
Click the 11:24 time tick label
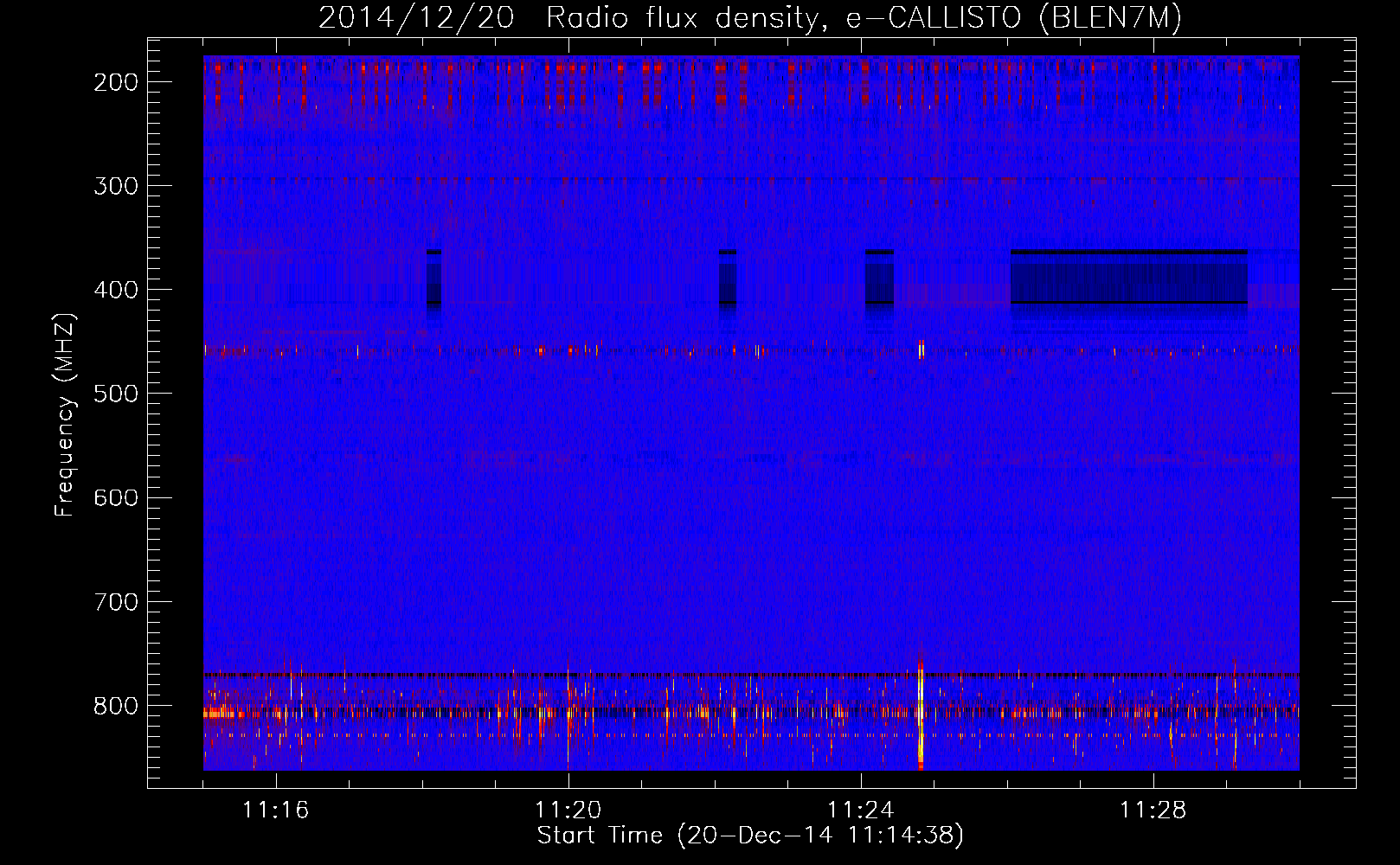click(x=860, y=811)
